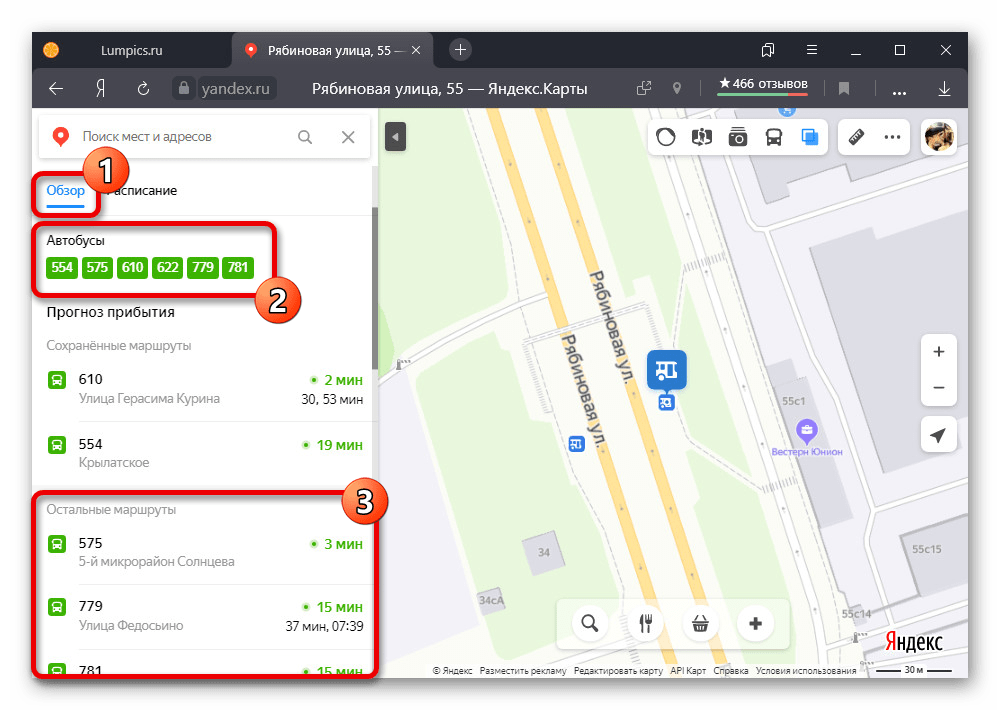Viewport: 1000px width, 710px height.
Task: Open the traffic layer icon
Action: (667, 137)
